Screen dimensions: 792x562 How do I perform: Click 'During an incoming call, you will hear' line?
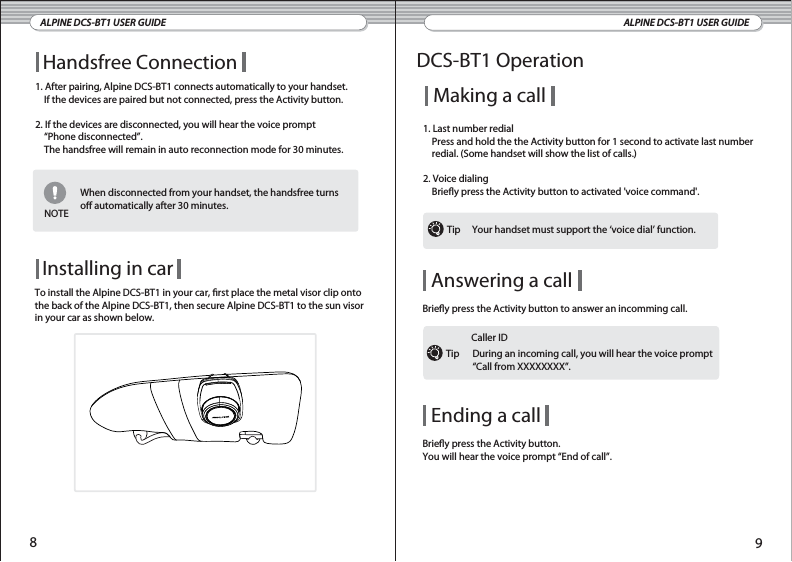[592, 353]
